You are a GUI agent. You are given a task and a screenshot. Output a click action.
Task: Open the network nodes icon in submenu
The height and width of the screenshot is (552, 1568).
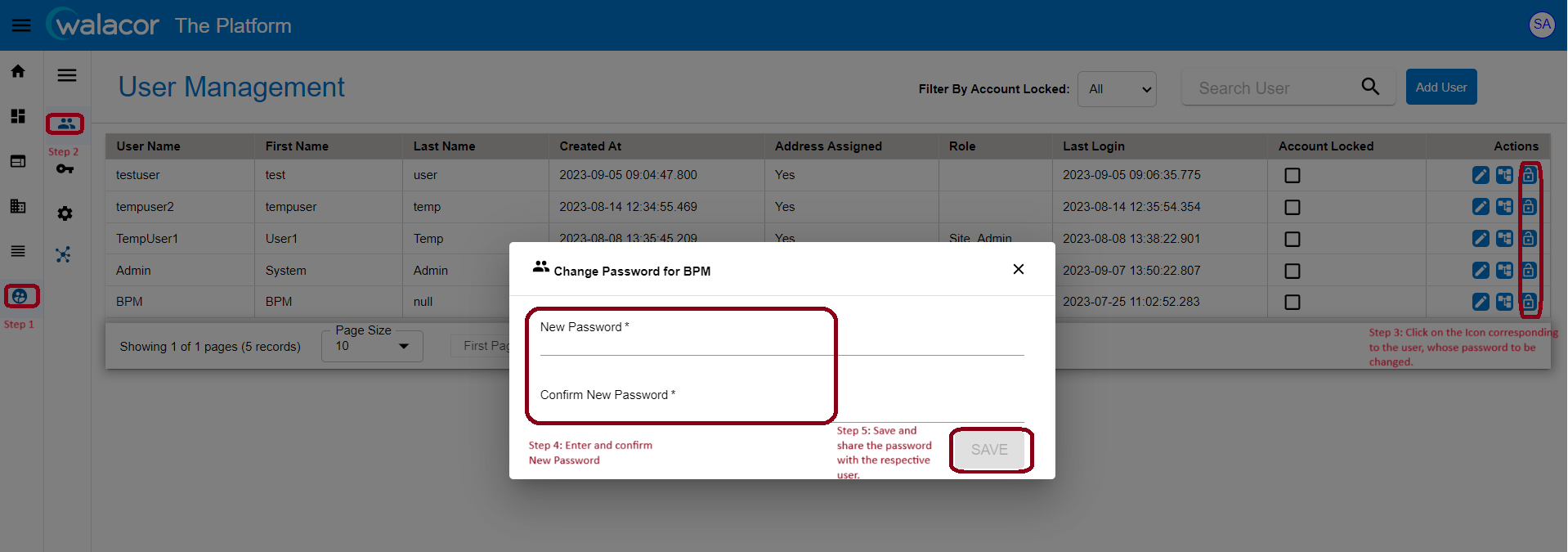64,254
